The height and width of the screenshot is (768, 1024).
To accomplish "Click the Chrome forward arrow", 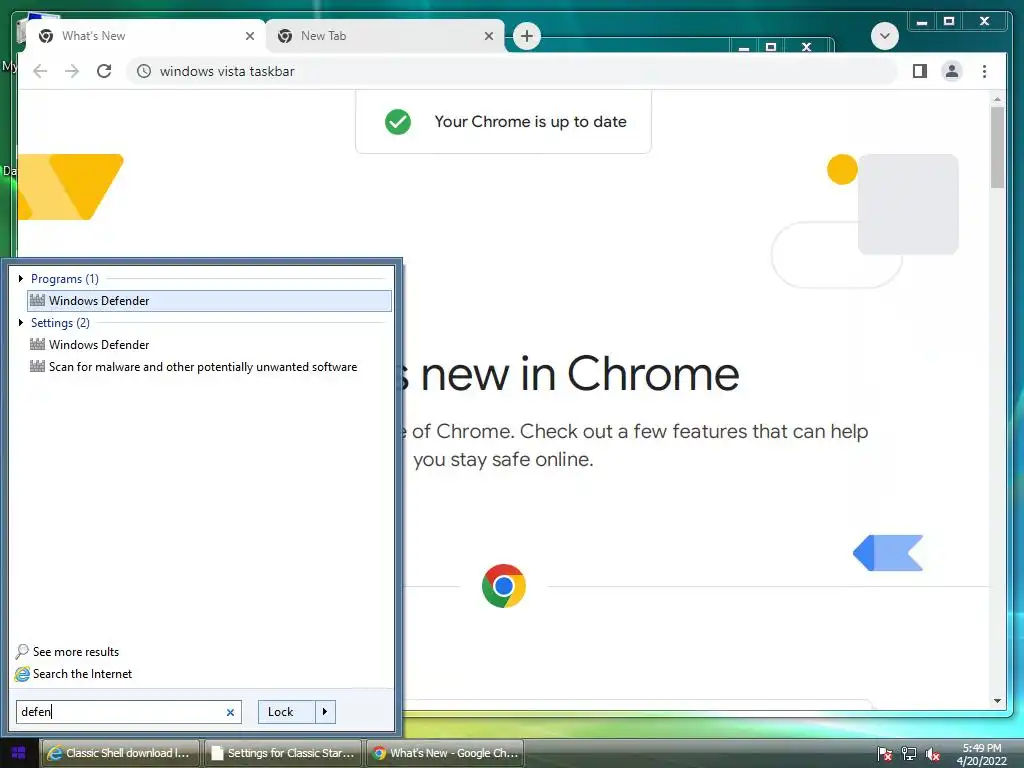I will click(72, 71).
